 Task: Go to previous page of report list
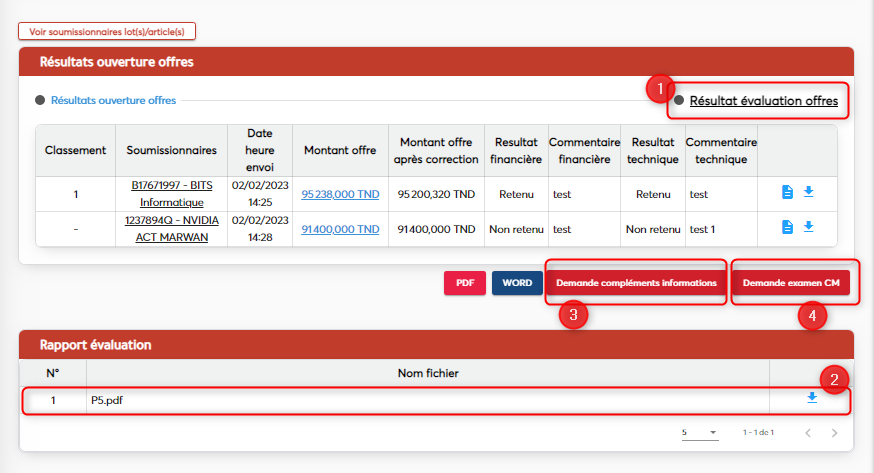coord(808,433)
